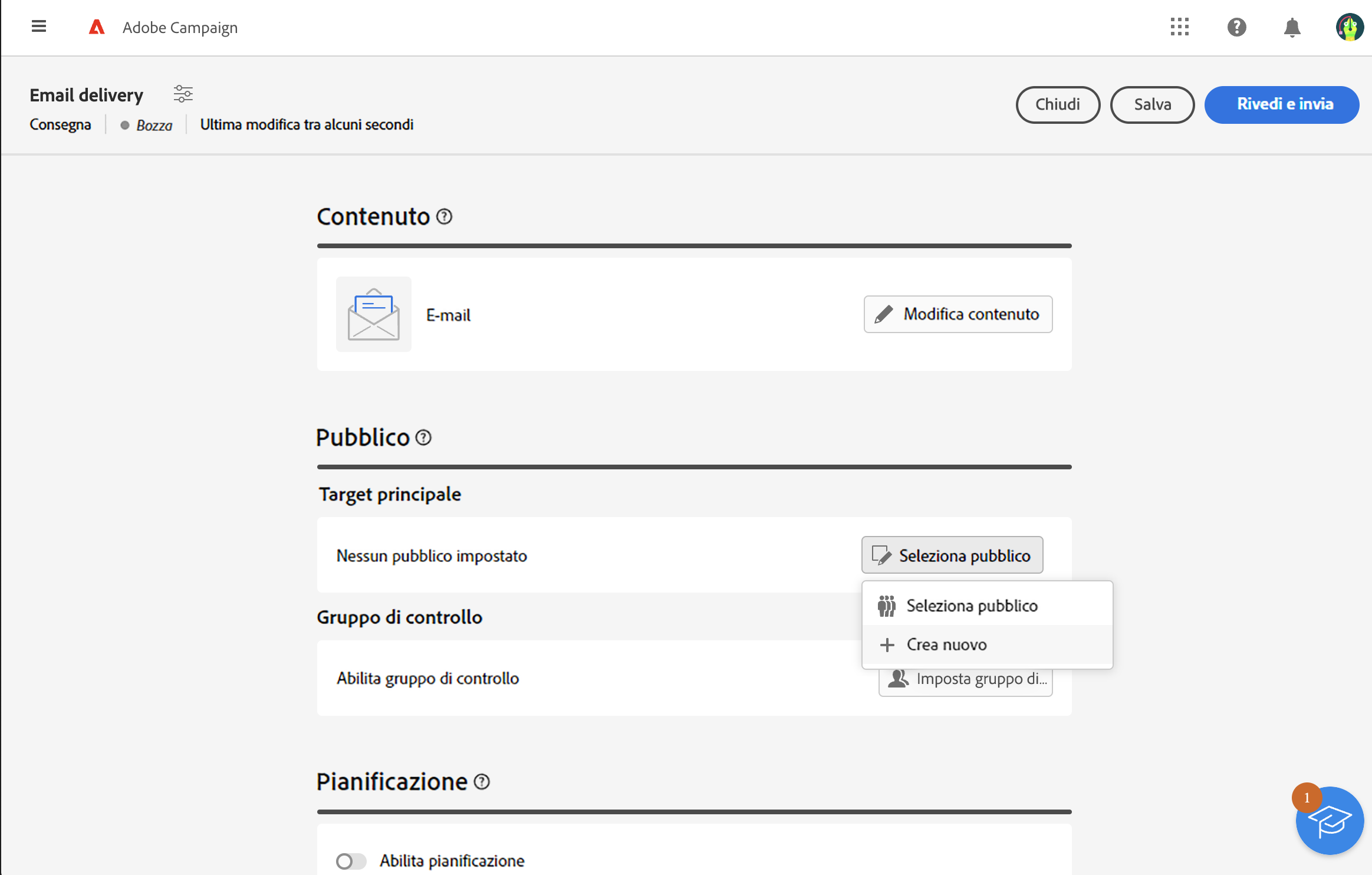The width and height of the screenshot is (1372, 875).
Task: Enable the Abilita pianificazione toggle
Action: click(351, 861)
